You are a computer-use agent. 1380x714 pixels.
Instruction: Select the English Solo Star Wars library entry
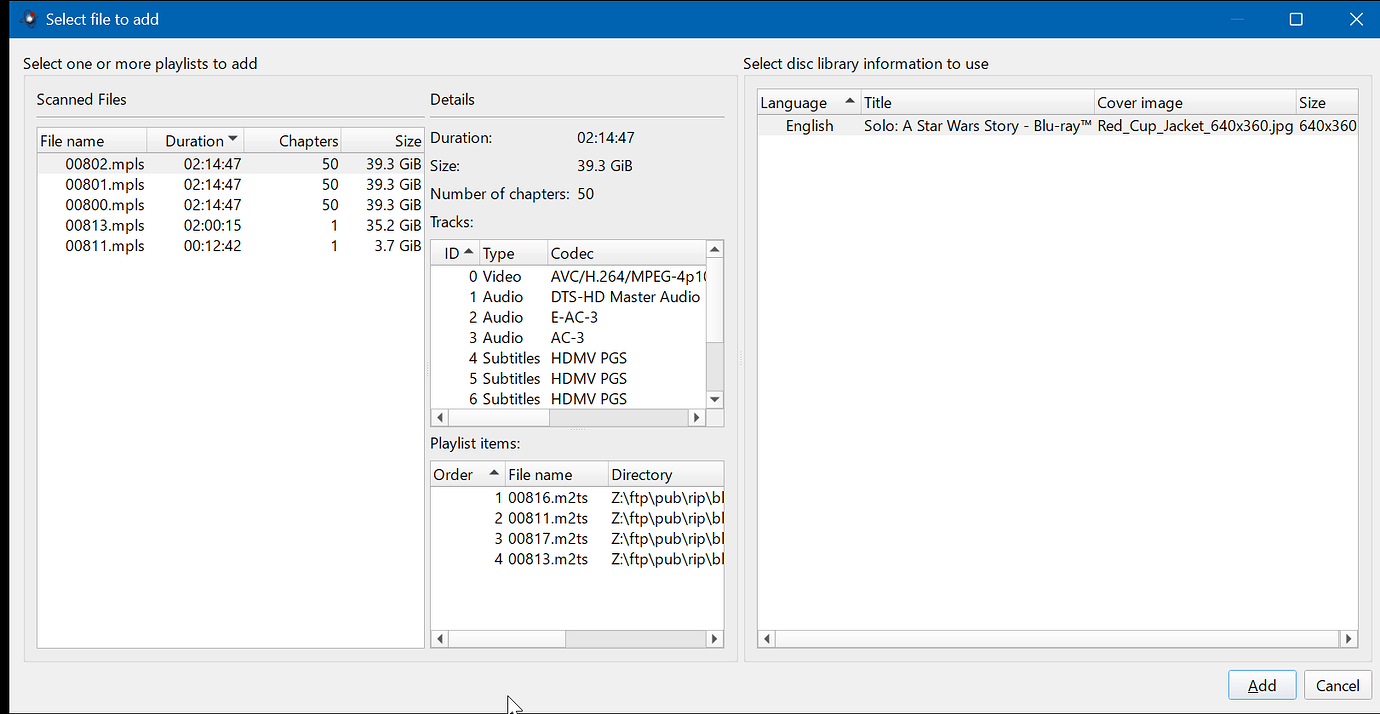[x=976, y=126]
